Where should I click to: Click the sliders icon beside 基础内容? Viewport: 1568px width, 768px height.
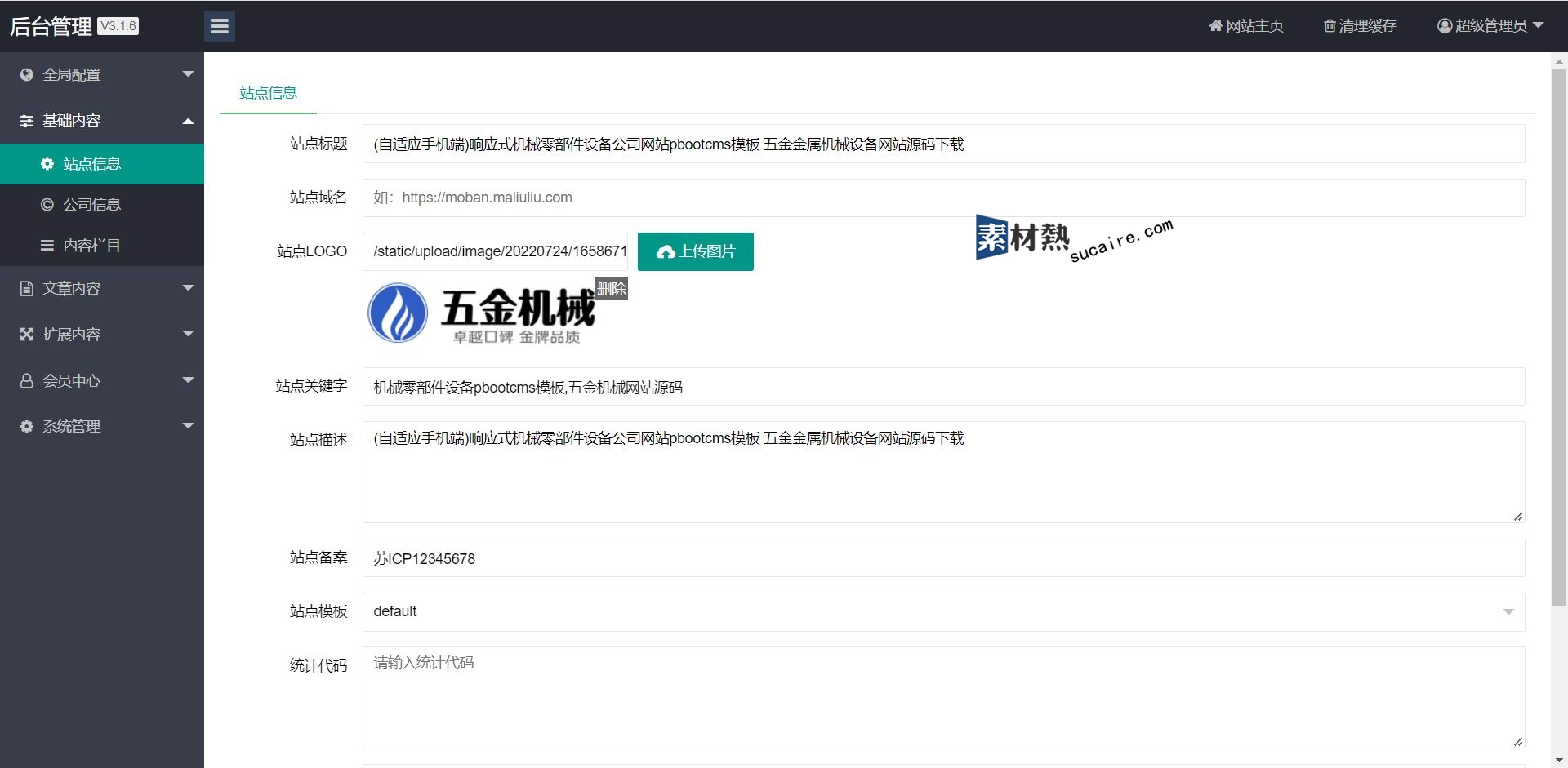pos(27,121)
